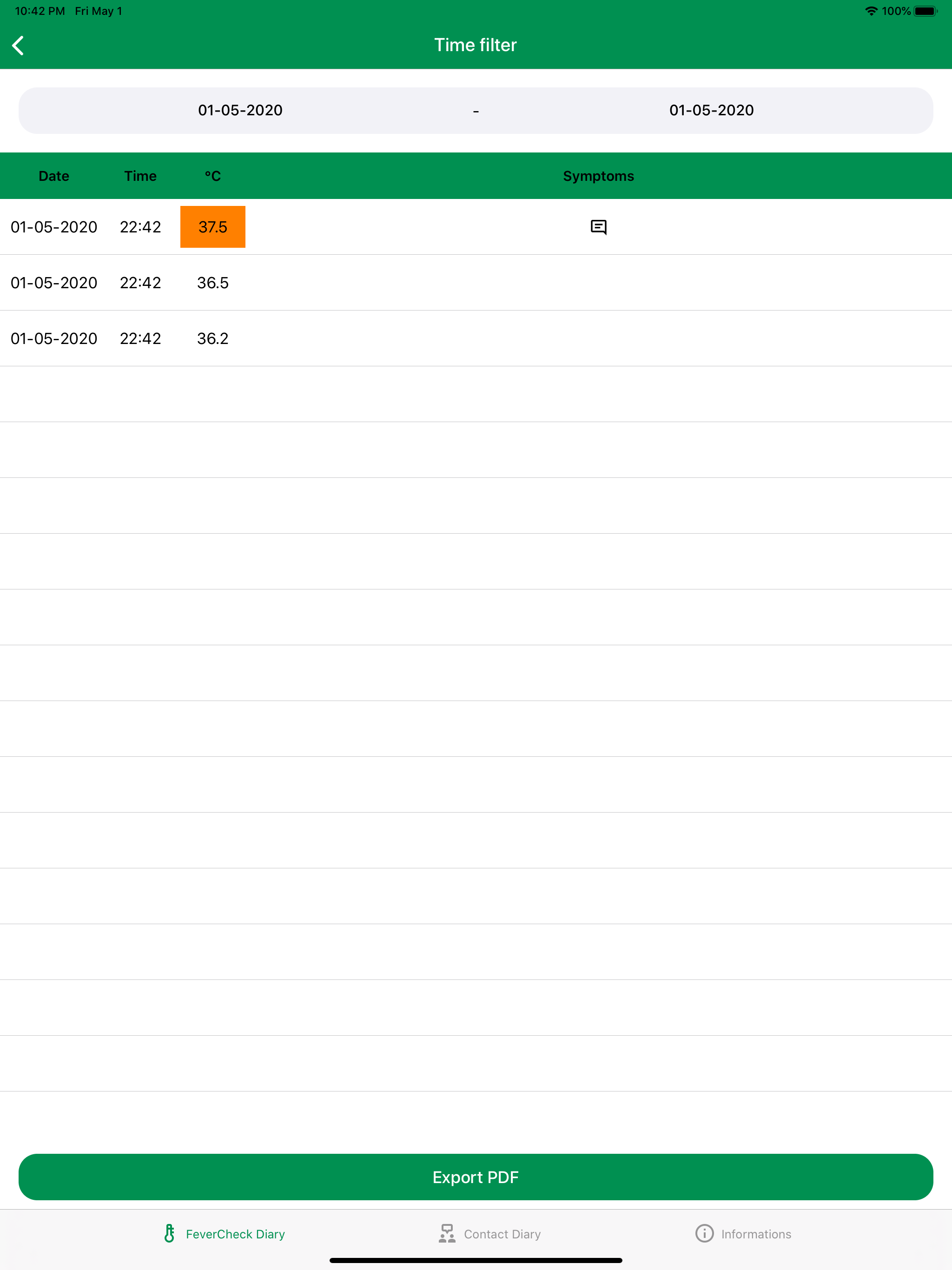Tap the orange 37.5 temperature cell
Image resolution: width=952 pixels, height=1270 pixels.
[x=212, y=227]
